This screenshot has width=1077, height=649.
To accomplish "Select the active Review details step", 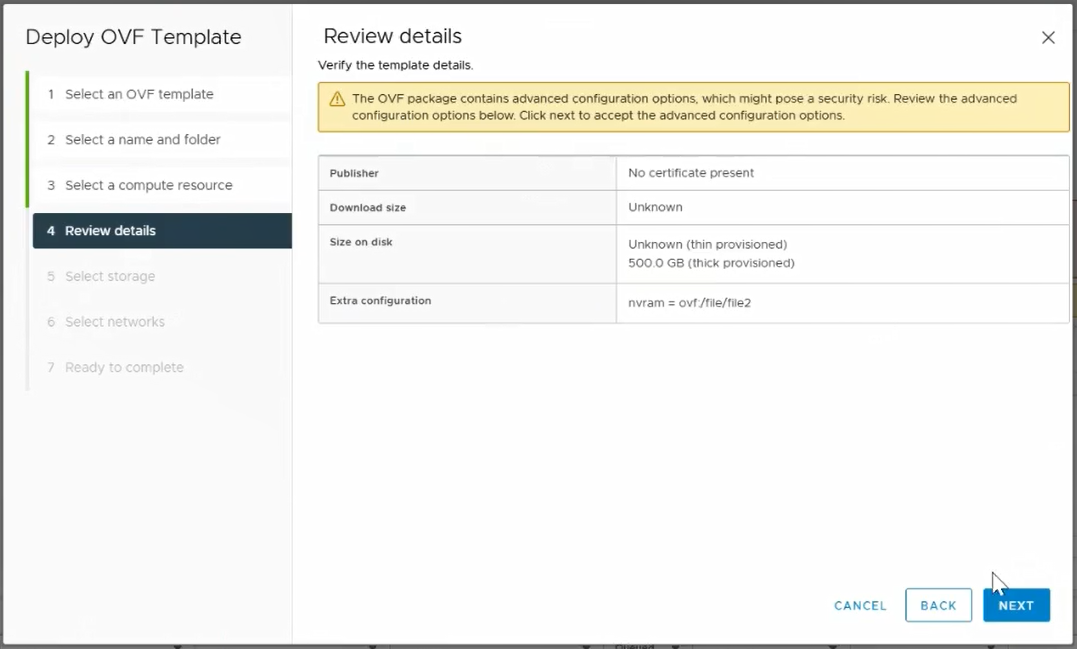I will [x=110, y=231].
